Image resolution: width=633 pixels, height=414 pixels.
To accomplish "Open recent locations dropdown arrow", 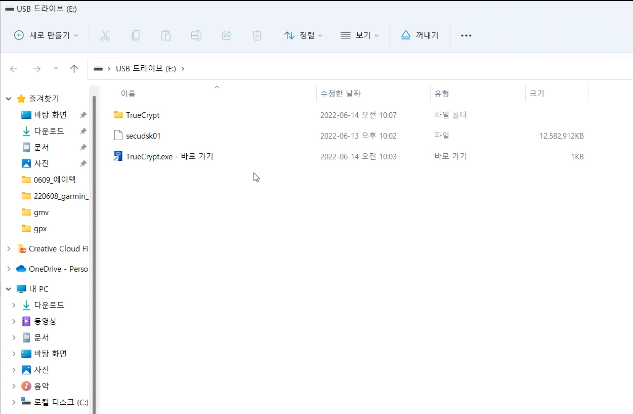I will 56,68.
